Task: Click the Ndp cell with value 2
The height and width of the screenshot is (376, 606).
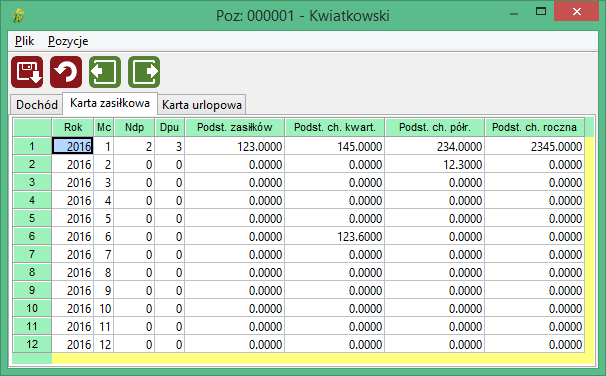Action: click(x=134, y=146)
